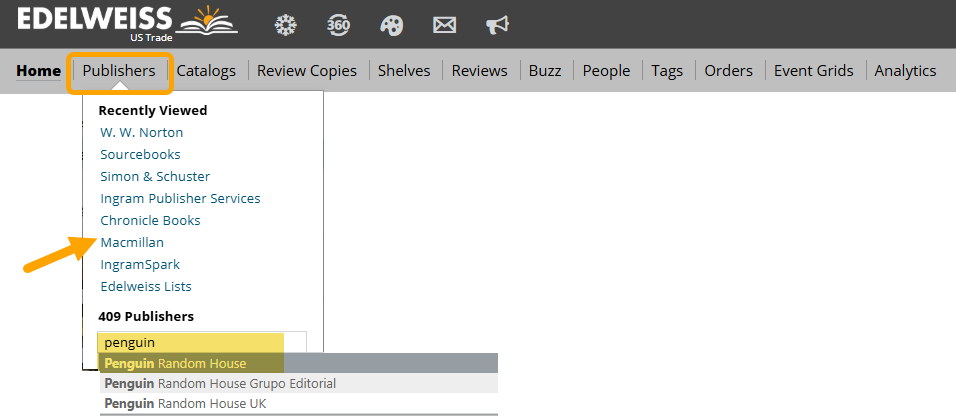This screenshot has height=416, width=956.
Task: Choose Penguin Random House suggestion
Action: [175, 363]
